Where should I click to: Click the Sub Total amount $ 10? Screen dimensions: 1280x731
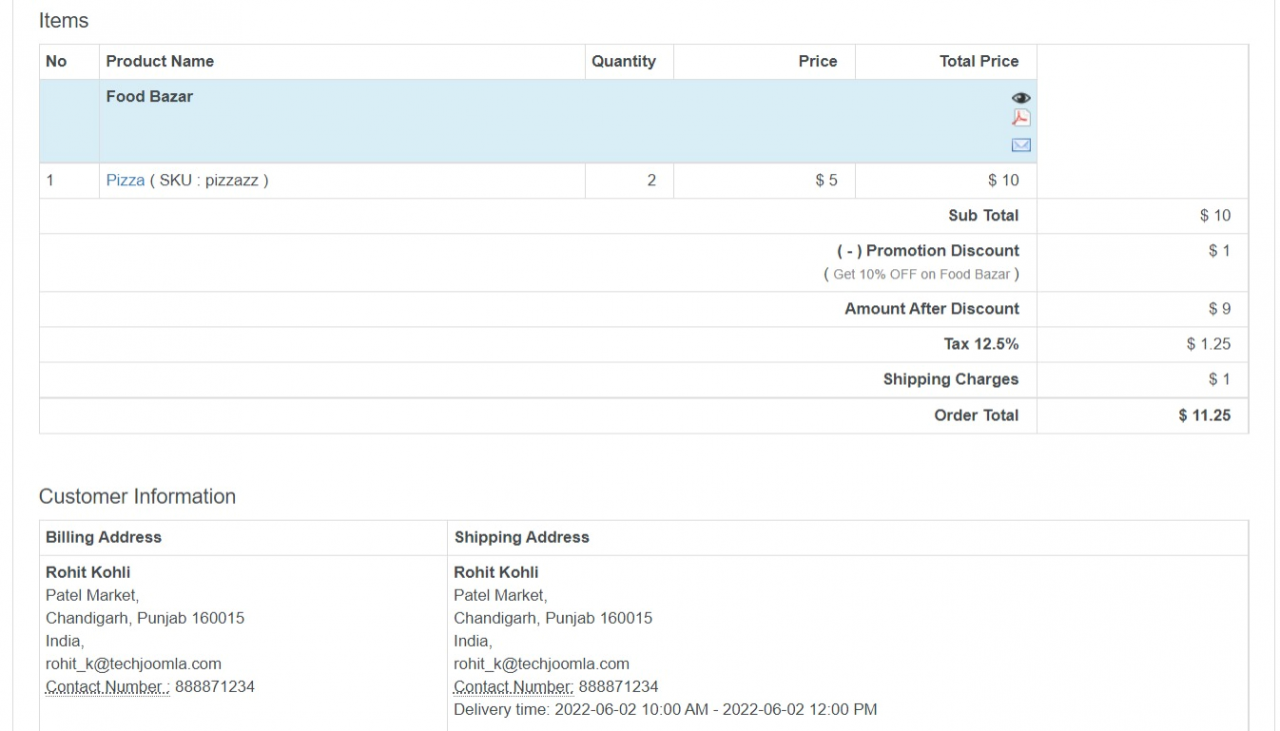1215,216
